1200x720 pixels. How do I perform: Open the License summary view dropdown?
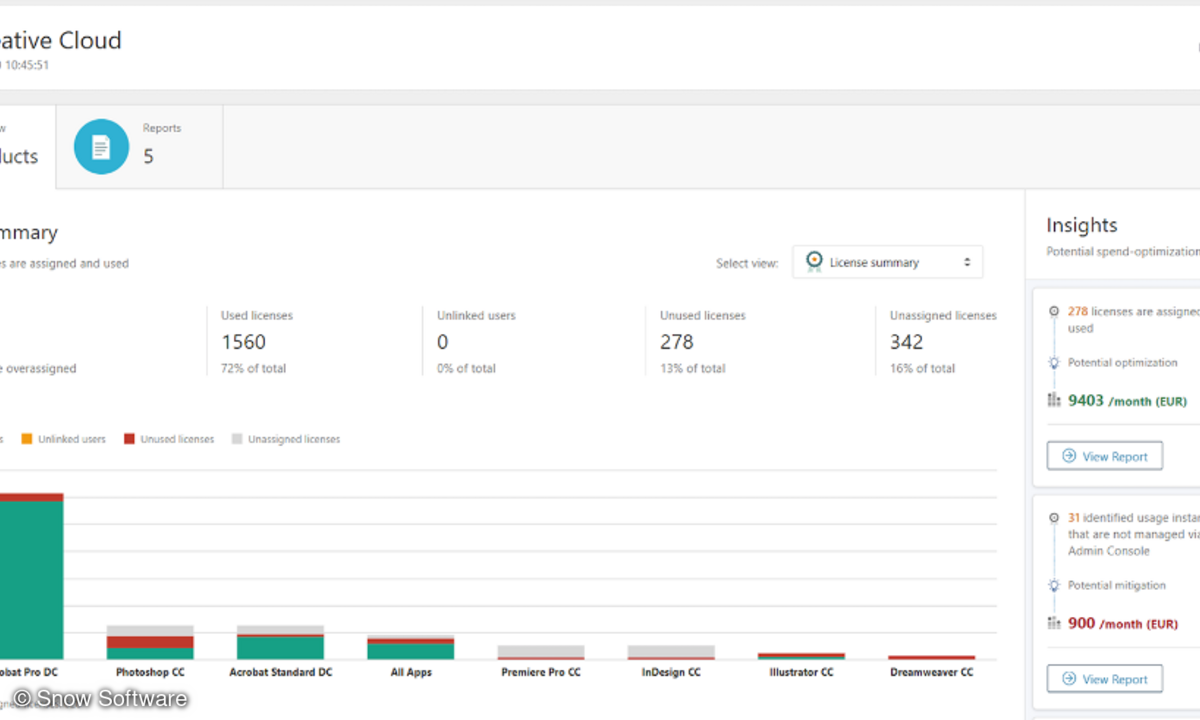(888, 262)
